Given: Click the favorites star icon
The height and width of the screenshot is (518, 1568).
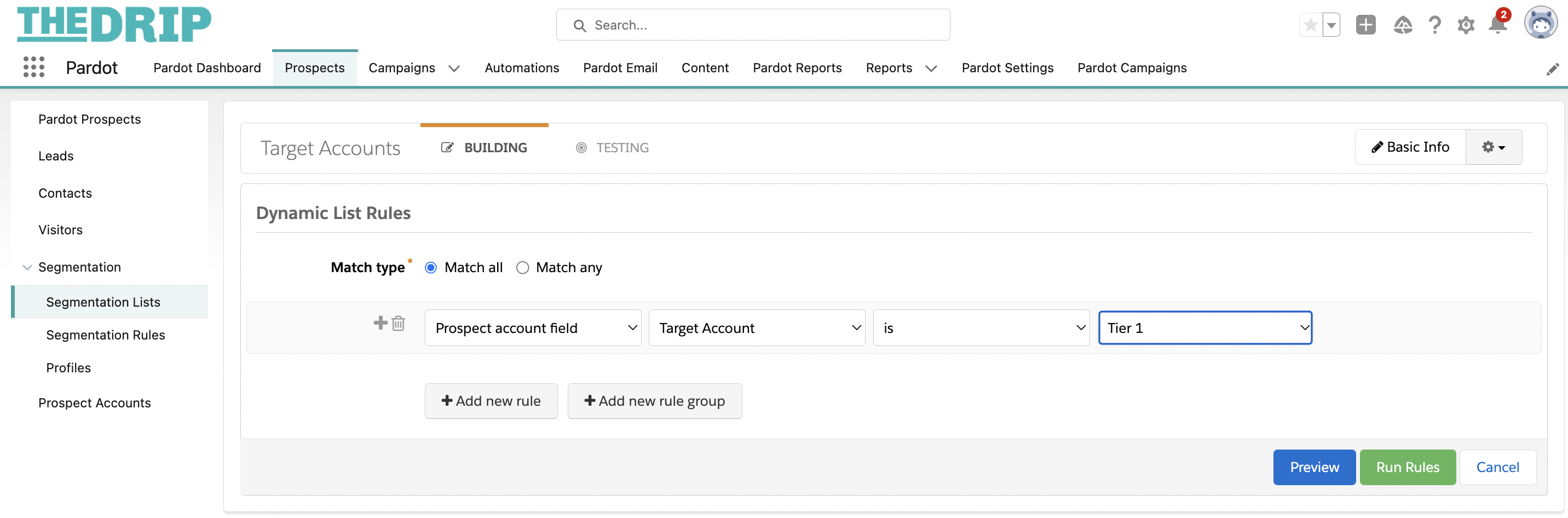Looking at the screenshot, I should point(1311,25).
